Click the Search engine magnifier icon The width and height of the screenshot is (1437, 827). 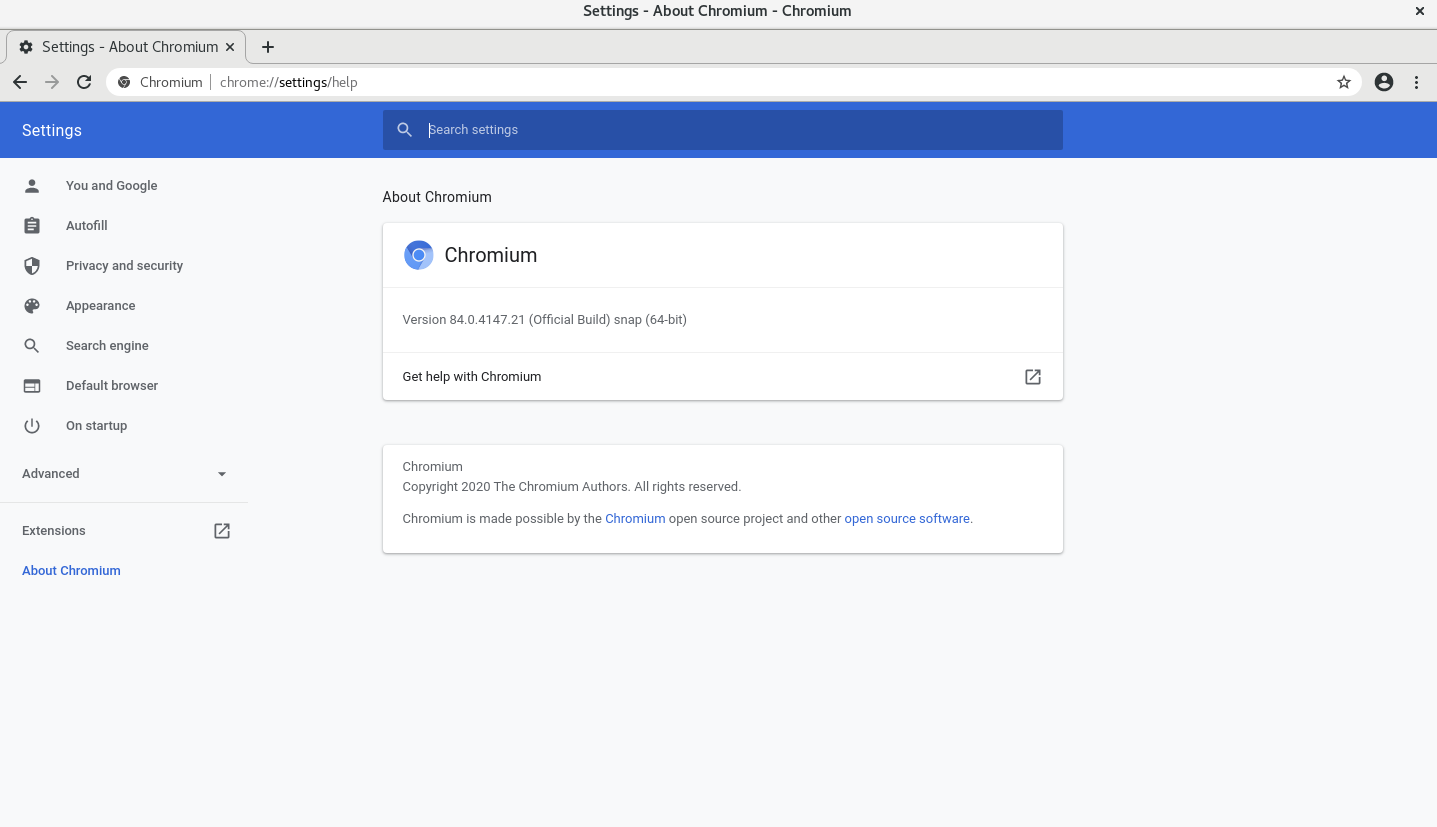coord(32,345)
